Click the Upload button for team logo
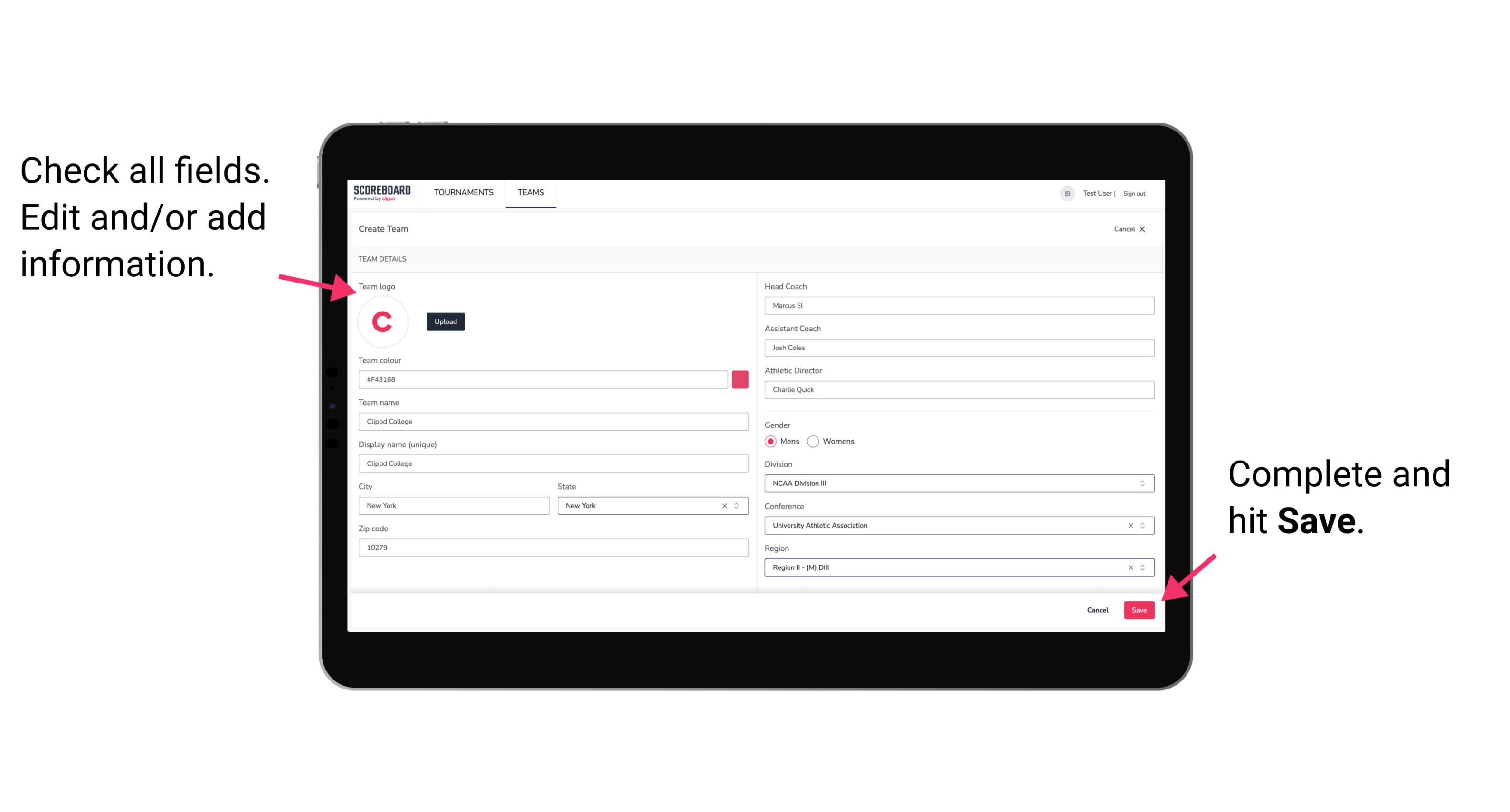 [445, 321]
